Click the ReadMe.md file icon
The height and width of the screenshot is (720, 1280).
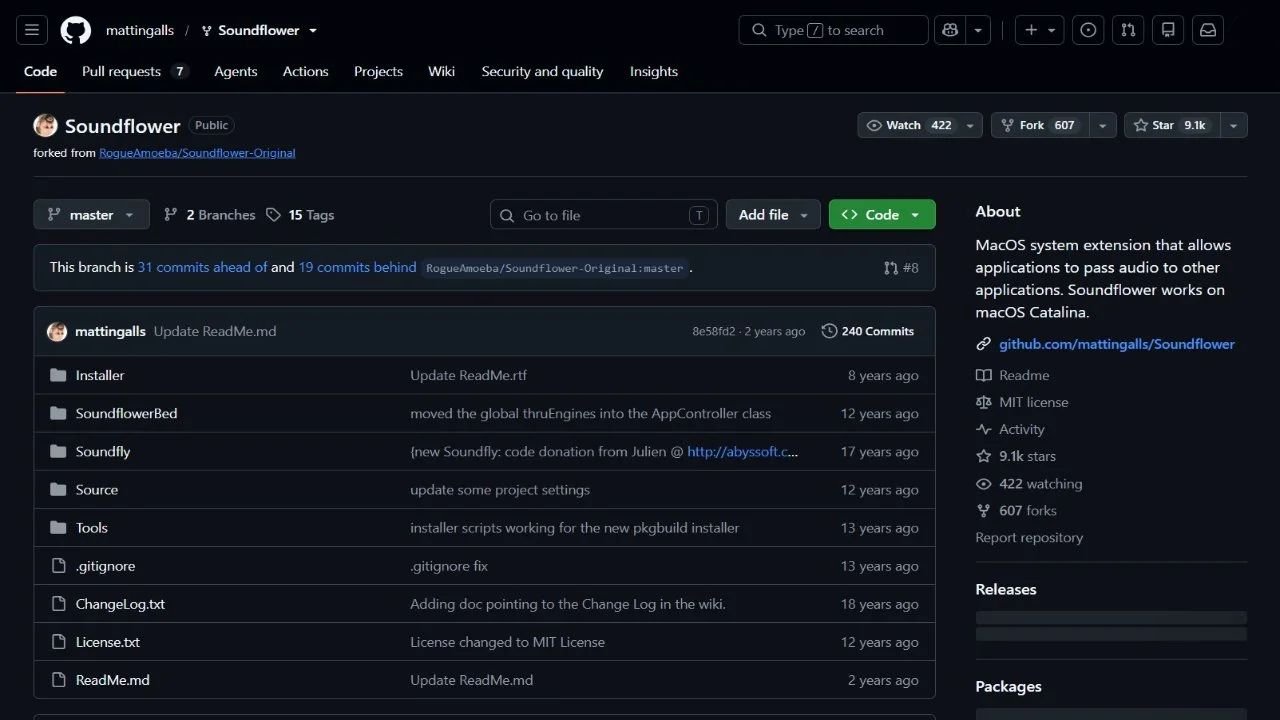tap(58, 680)
